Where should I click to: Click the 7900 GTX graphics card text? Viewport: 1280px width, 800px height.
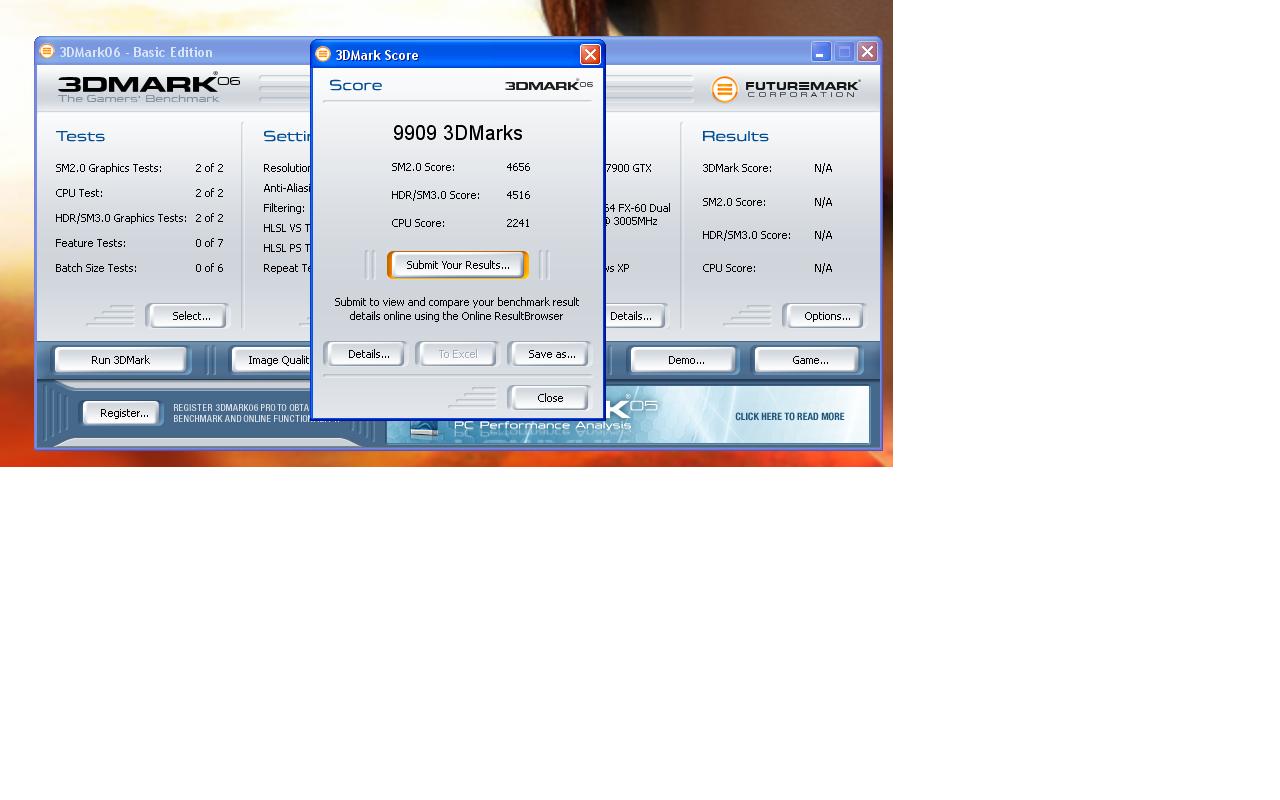[629, 169]
